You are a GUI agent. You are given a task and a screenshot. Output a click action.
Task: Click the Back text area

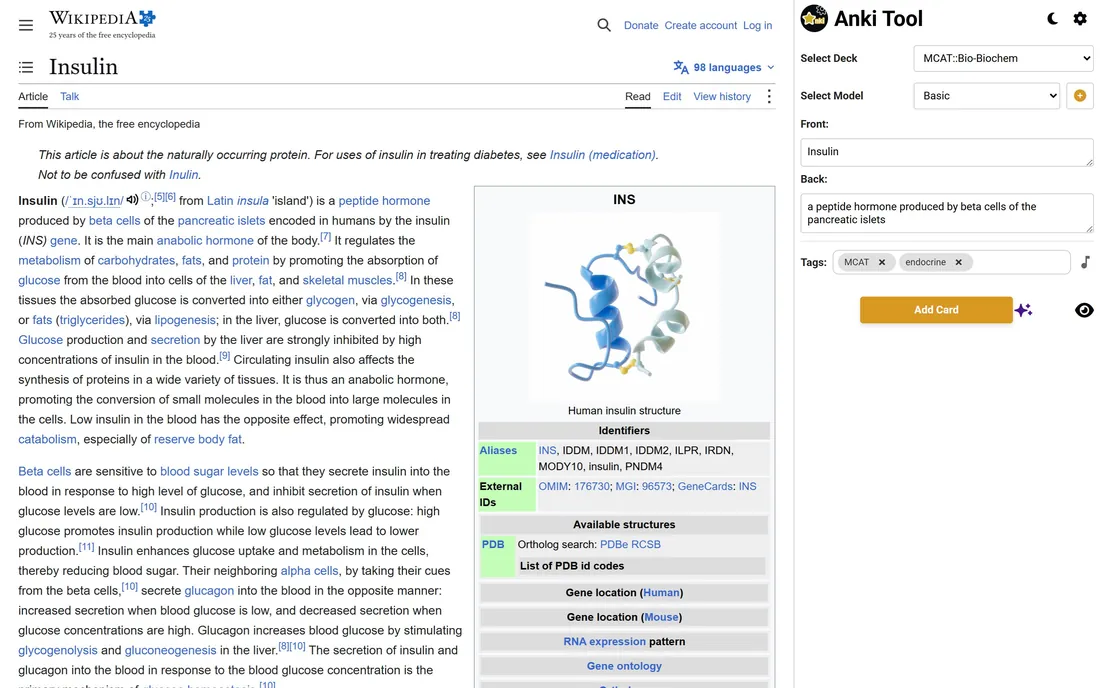coord(946,213)
